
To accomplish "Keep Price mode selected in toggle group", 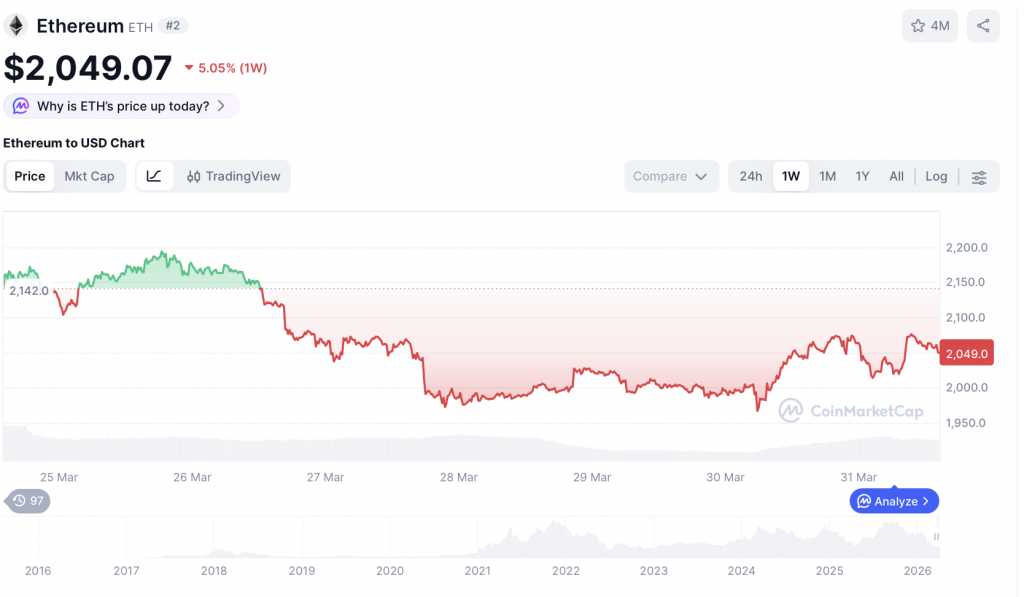I will pos(29,176).
